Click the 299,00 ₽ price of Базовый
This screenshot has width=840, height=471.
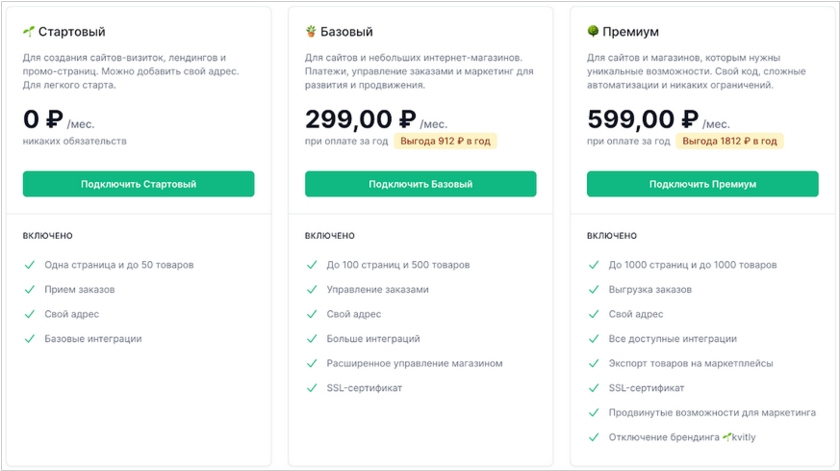361,119
